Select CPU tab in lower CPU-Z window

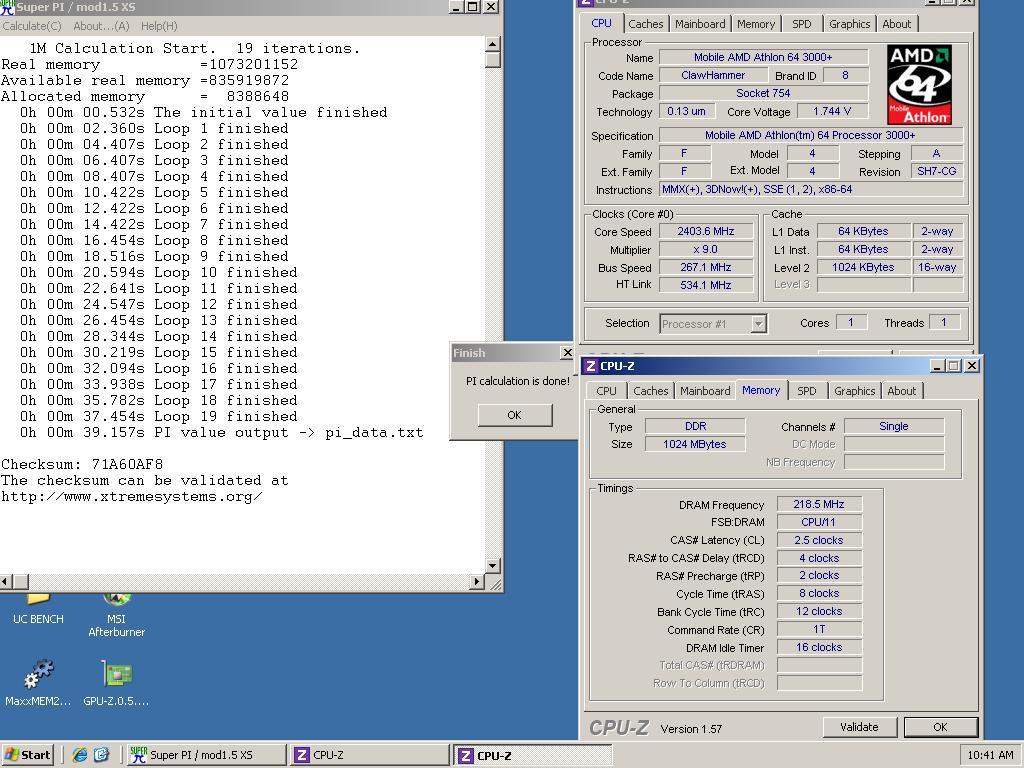(x=606, y=391)
